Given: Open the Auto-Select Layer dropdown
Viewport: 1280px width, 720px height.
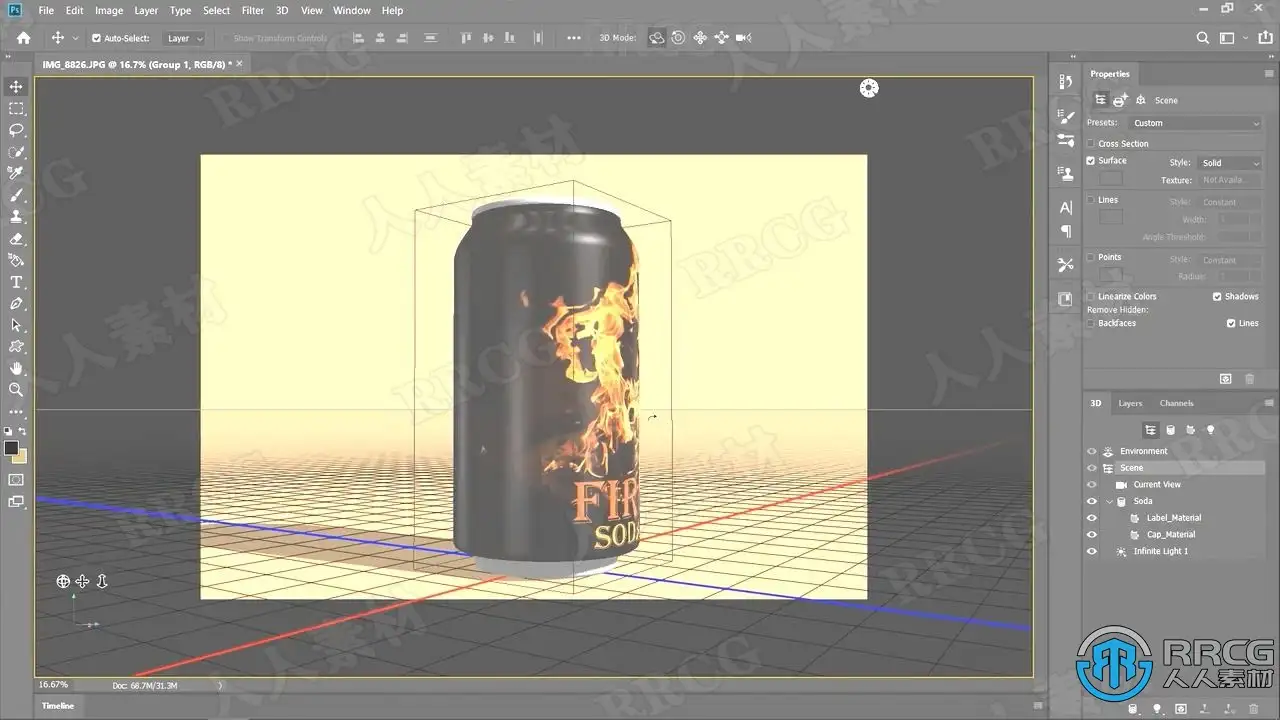Looking at the screenshot, I should [184, 38].
